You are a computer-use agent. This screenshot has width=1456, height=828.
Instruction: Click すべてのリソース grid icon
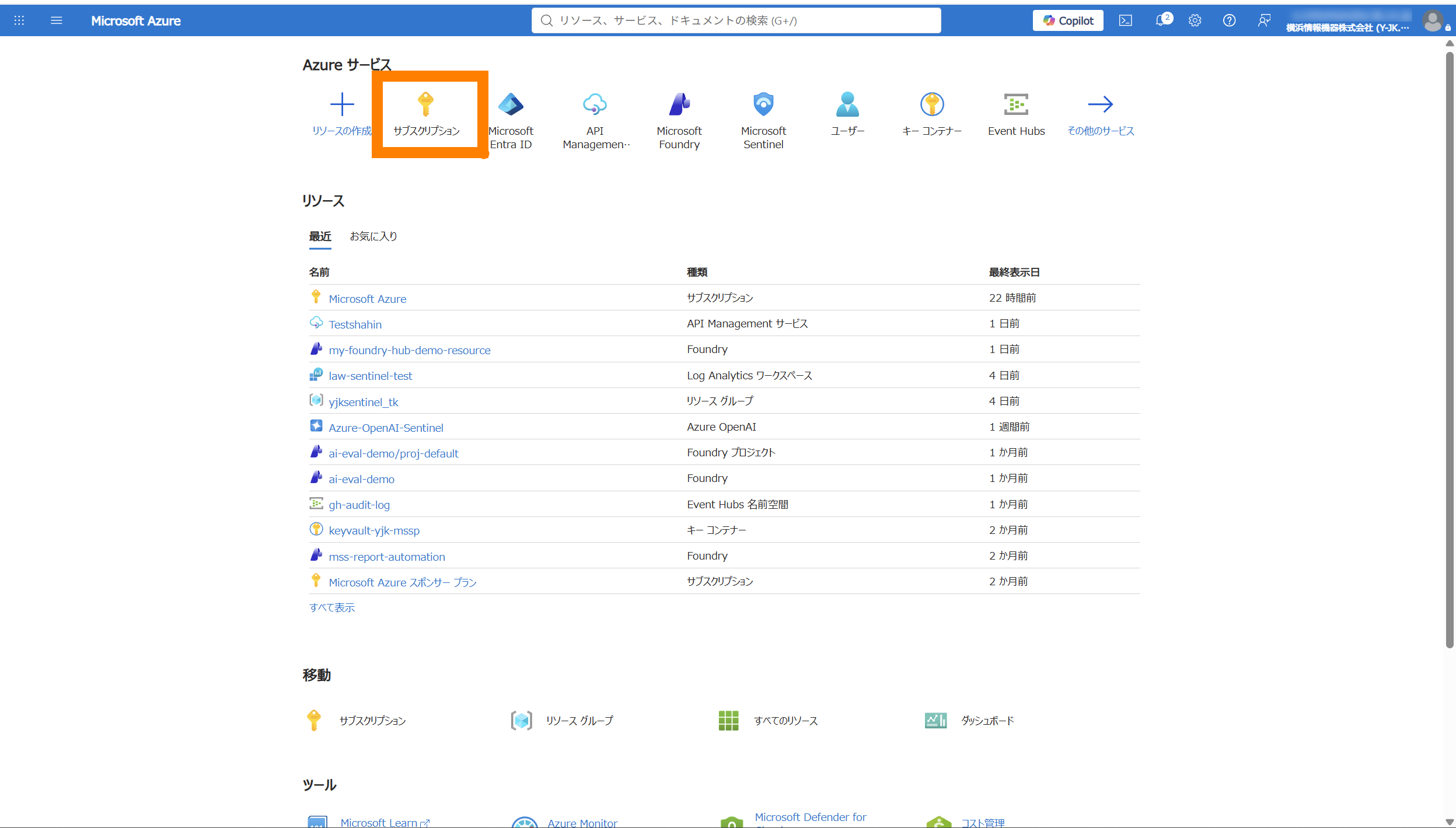point(728,721)
